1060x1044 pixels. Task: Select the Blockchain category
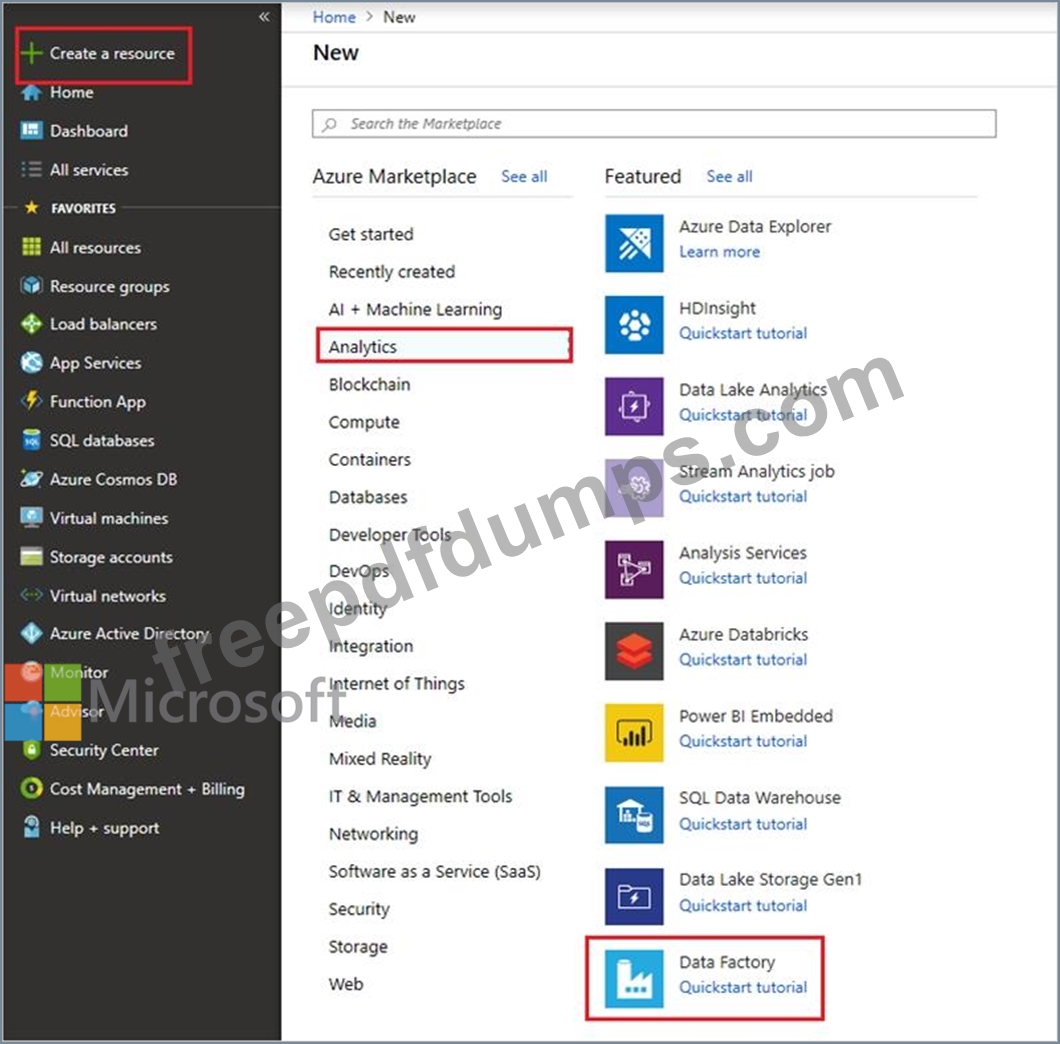[369, 384]
